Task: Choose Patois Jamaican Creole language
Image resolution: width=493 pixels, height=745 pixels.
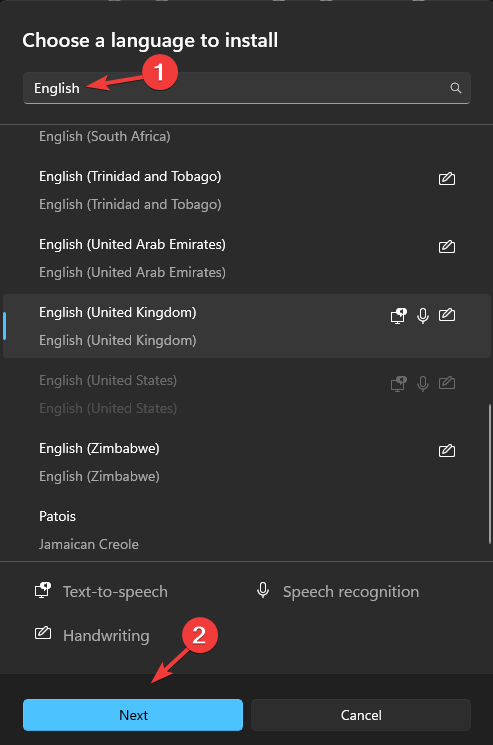Action: (246, 530)
